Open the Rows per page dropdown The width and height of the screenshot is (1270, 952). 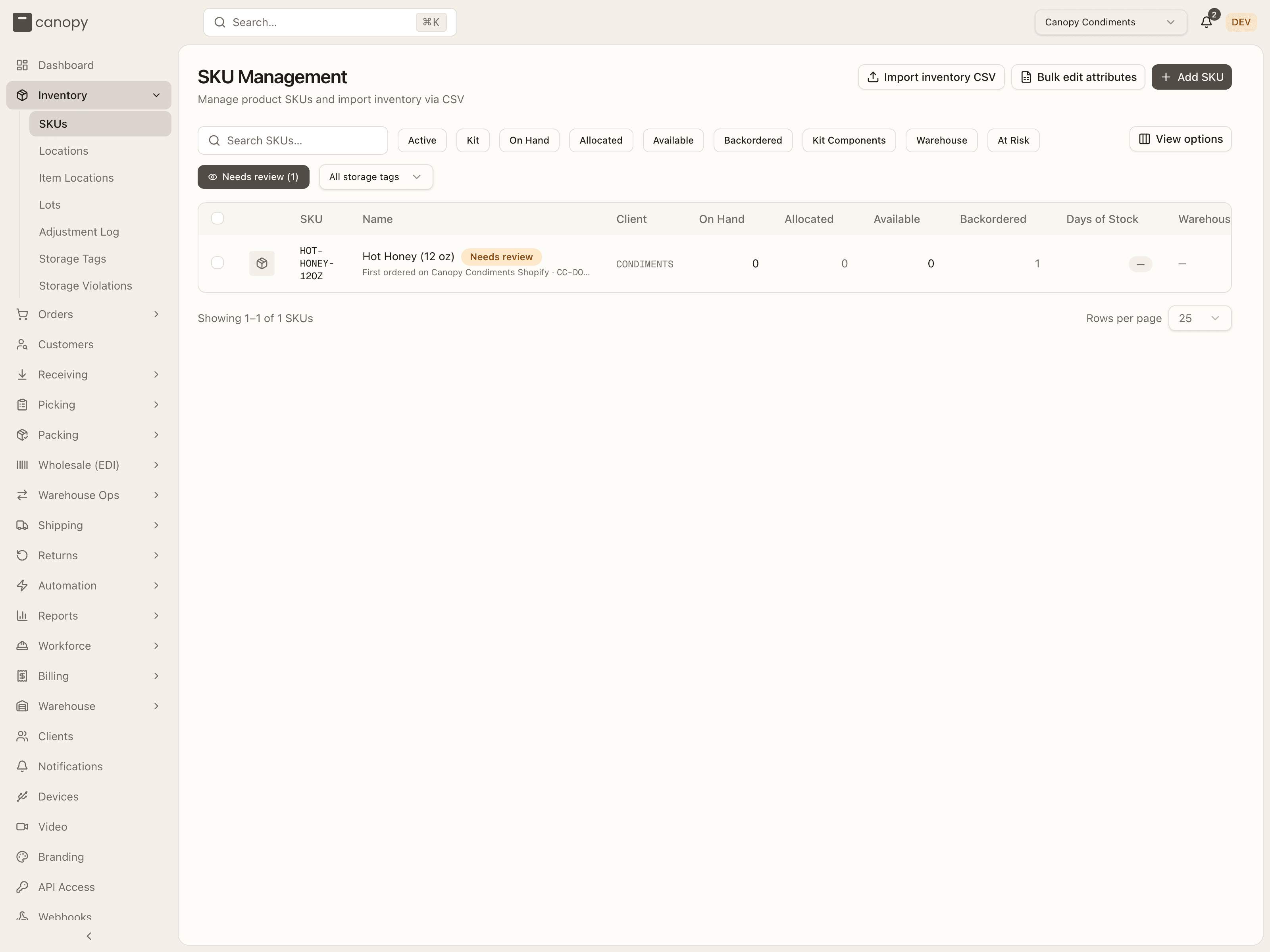point(1199,318)
